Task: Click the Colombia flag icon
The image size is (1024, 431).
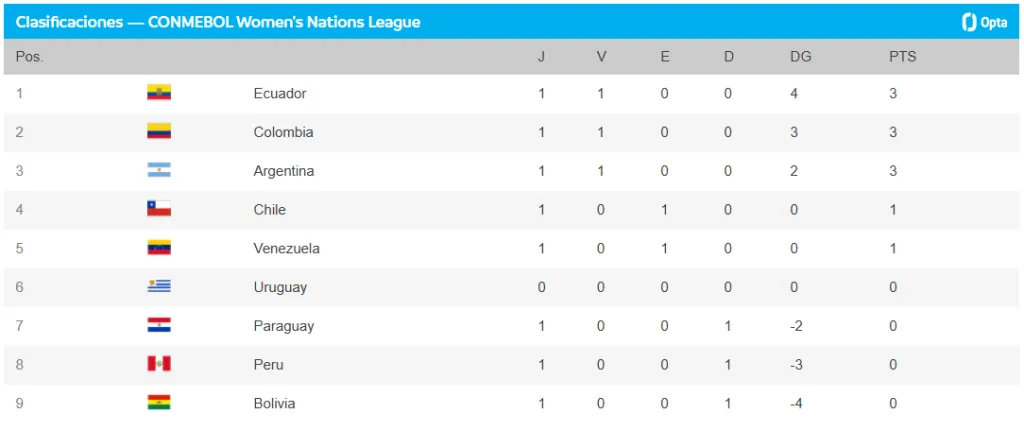Action: (159, 132)
